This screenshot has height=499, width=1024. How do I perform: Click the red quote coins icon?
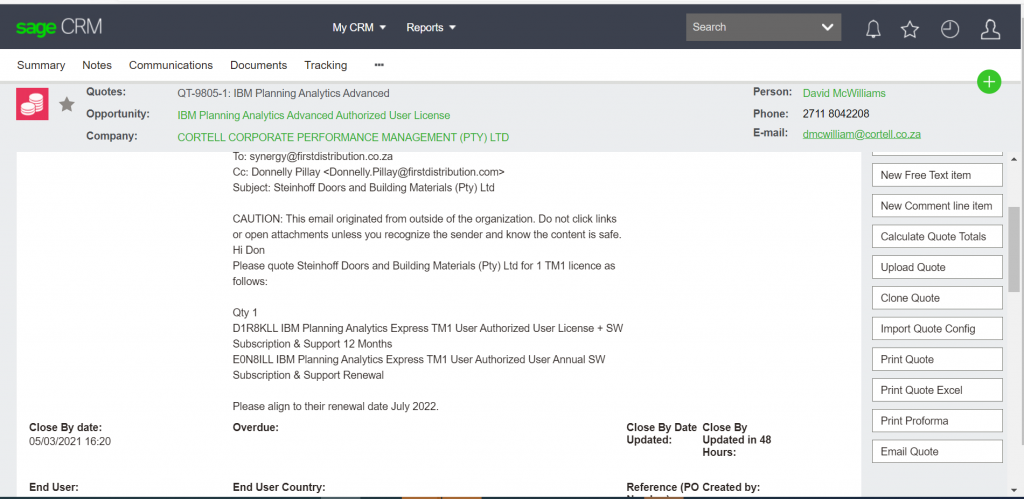tap(33, 104)
